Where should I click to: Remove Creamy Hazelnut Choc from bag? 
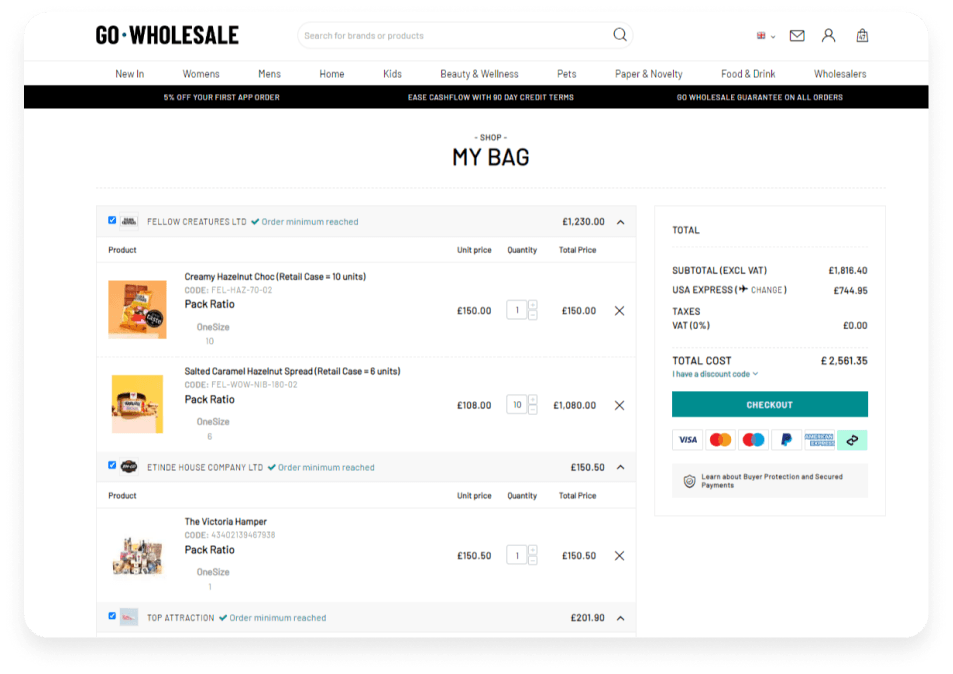[619, 311]
